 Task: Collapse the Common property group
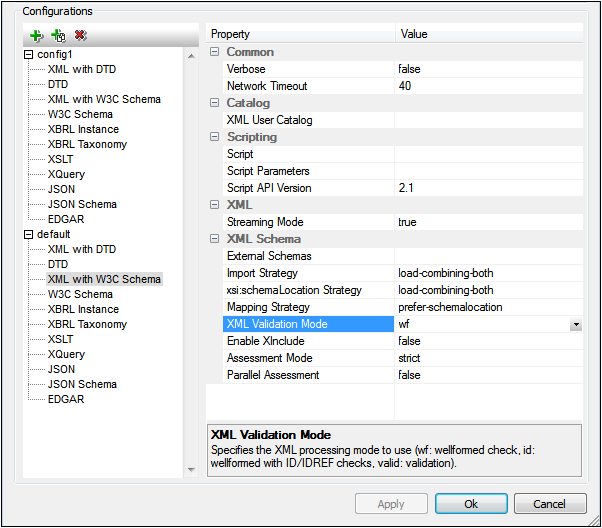(215, 52)
